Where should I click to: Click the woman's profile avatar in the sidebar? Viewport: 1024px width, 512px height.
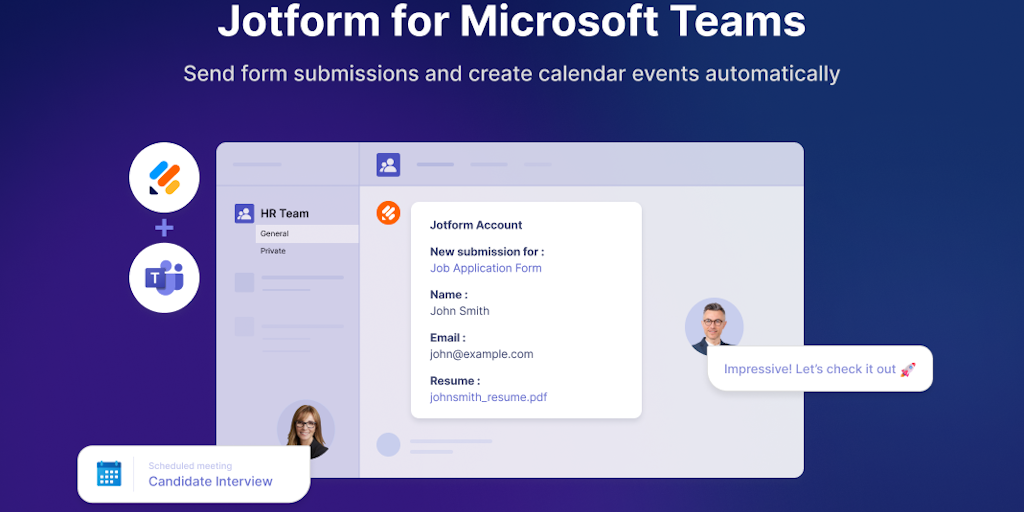click(x=306, y=429)
